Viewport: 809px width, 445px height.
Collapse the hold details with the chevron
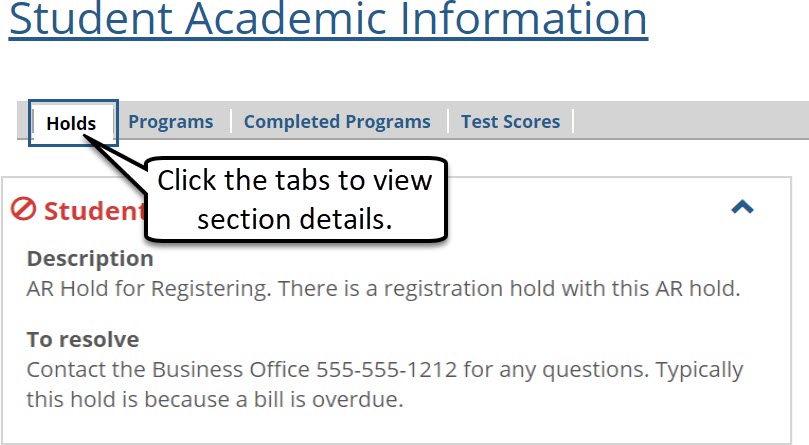coord(742,207)
